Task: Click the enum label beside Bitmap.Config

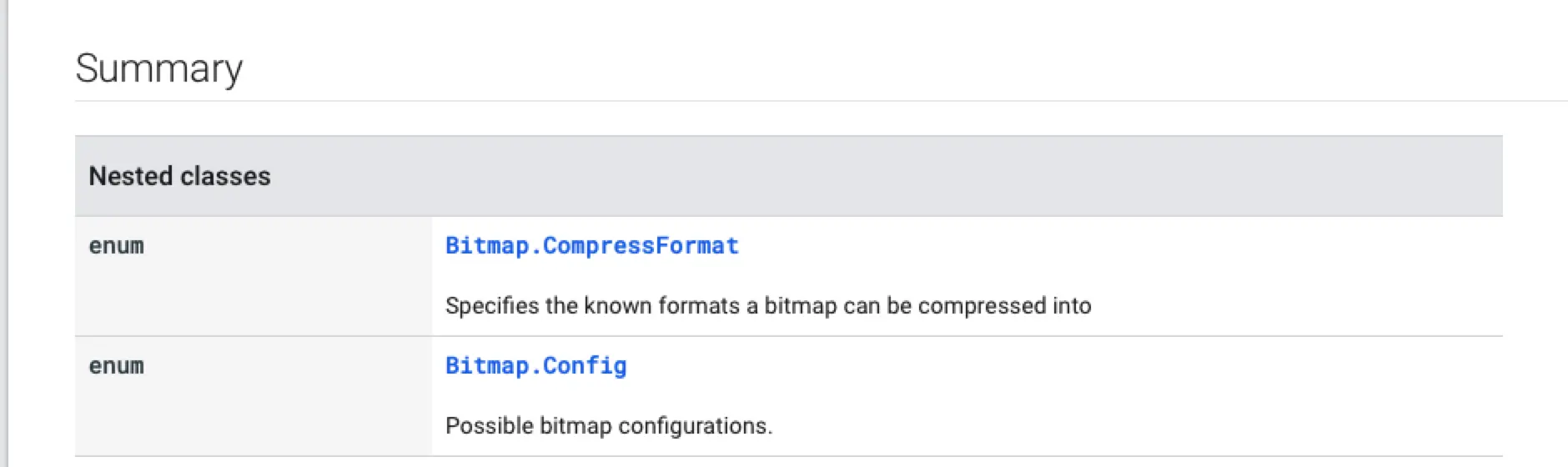Action: click(x=116, y=366)
